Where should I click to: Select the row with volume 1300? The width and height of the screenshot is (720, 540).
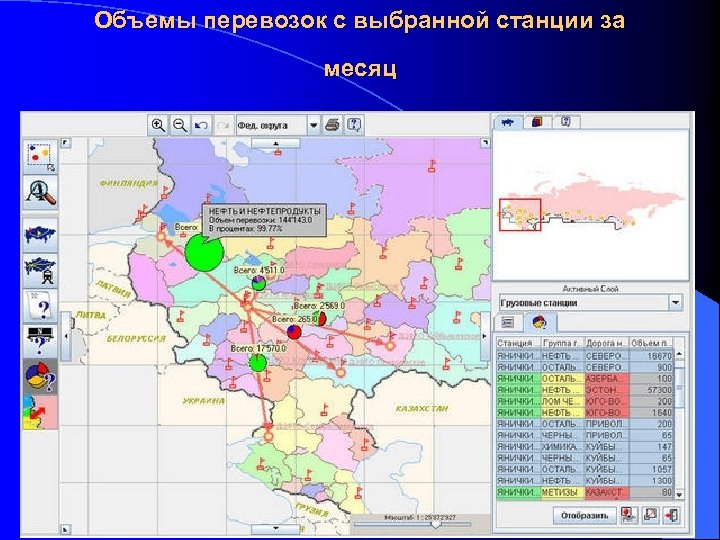tap(585, 480)
